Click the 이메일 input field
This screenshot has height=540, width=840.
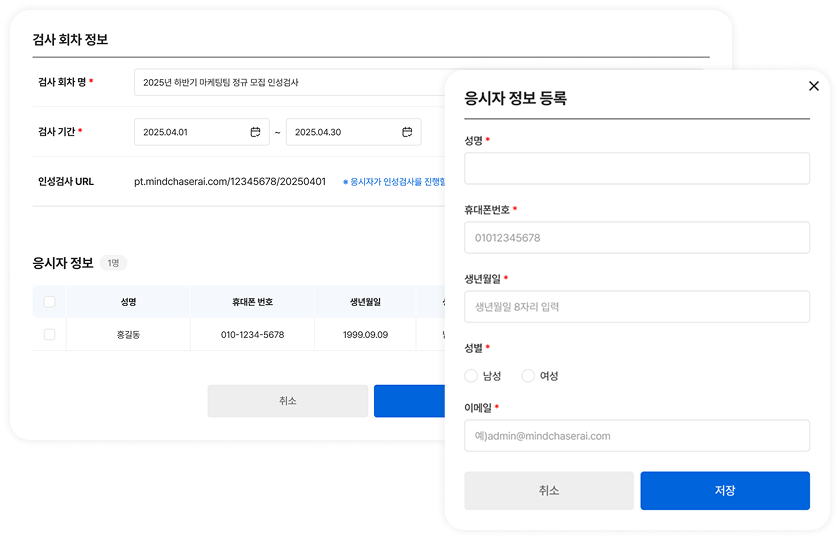pos(636,436)
